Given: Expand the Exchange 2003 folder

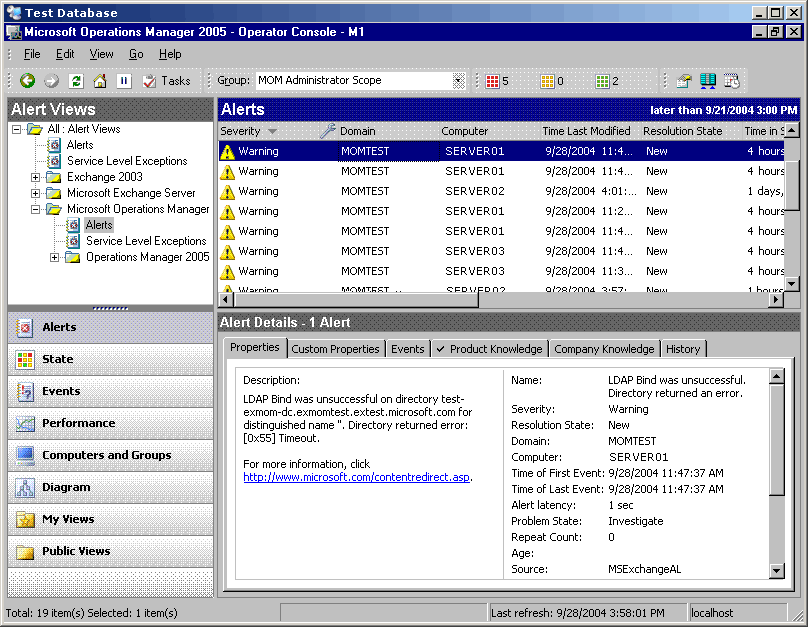Looking at the screenshot, I should point(35,178).
